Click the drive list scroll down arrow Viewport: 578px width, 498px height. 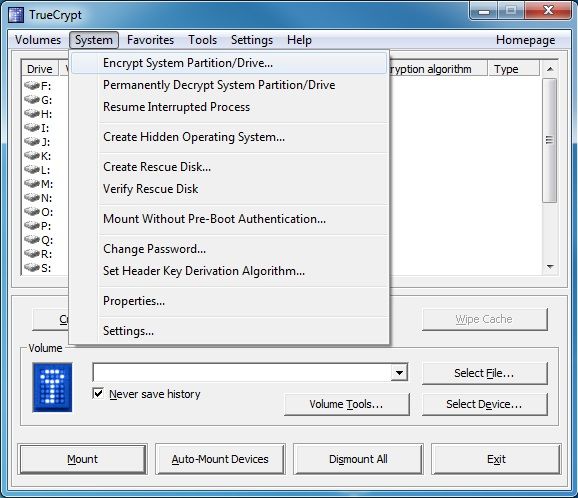point(550,267)
